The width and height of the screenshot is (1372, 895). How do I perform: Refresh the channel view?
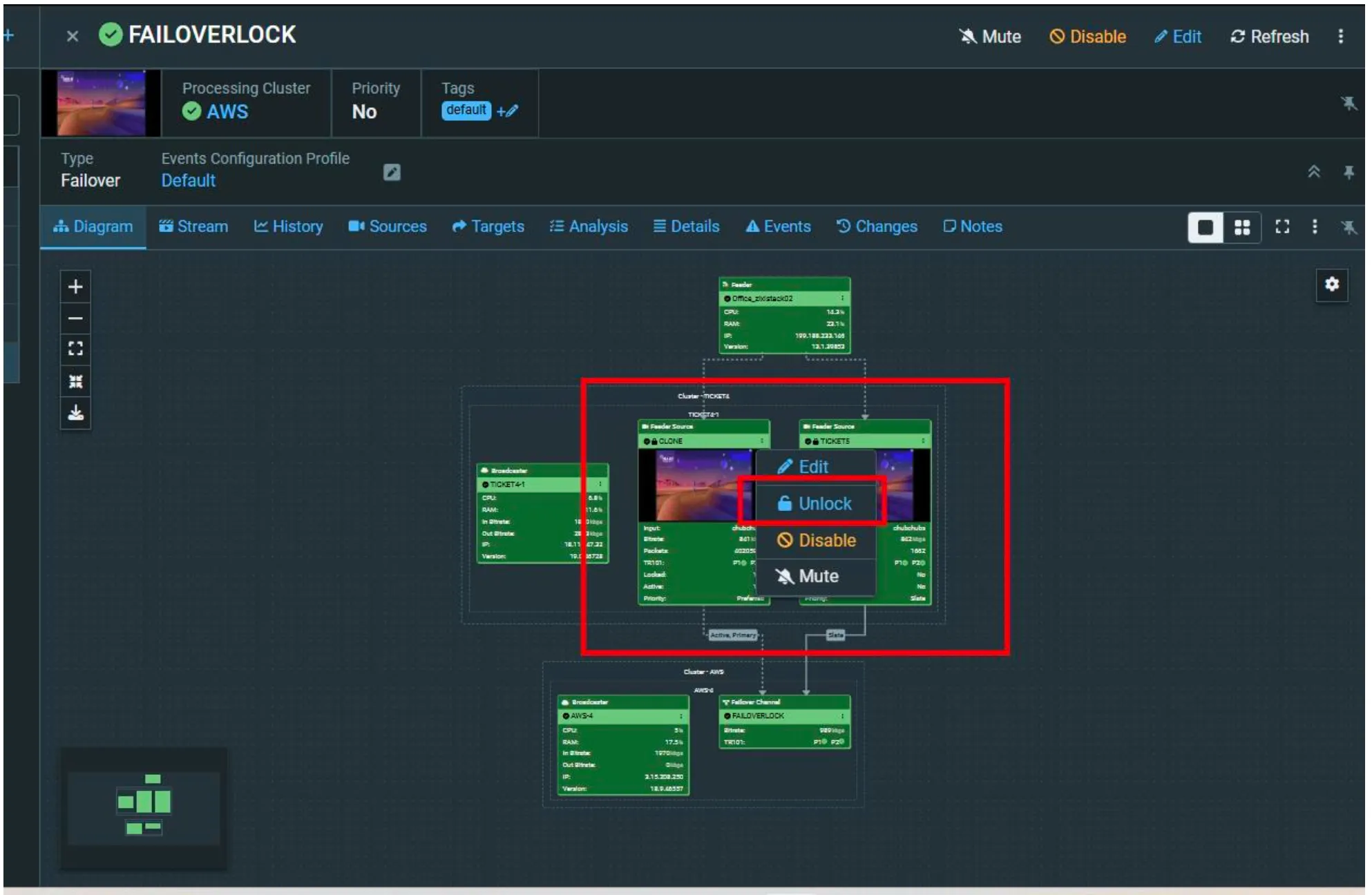tap(1269, 37)
